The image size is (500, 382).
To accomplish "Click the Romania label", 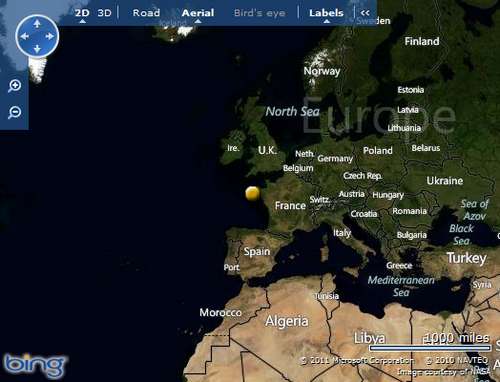I will [409, 211].
